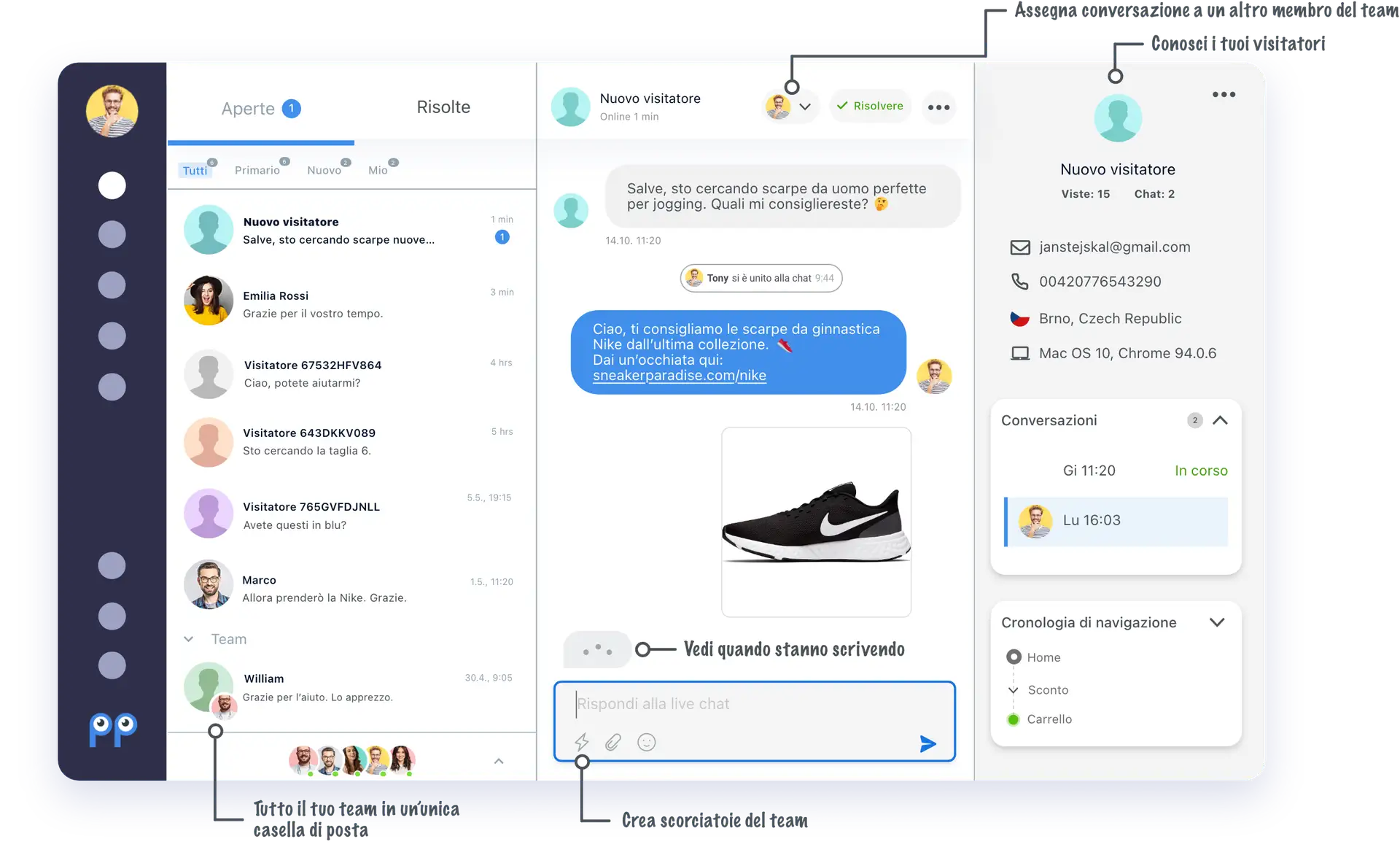
Task: Open the Gi 11:20 In corso conversation
Action: tap(1116, 471)
